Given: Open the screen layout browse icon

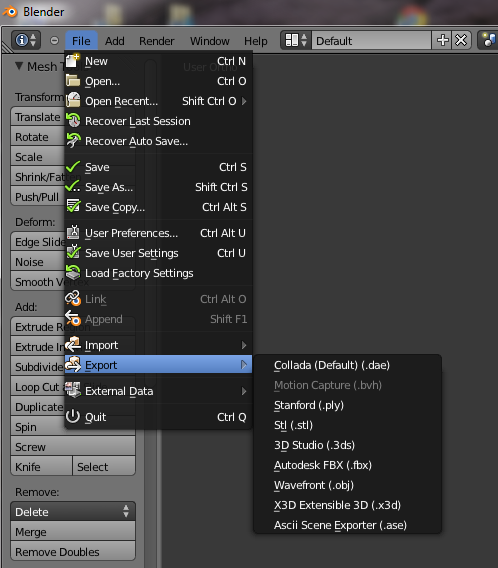Looking at the screenshot, I should click(296, 40).
